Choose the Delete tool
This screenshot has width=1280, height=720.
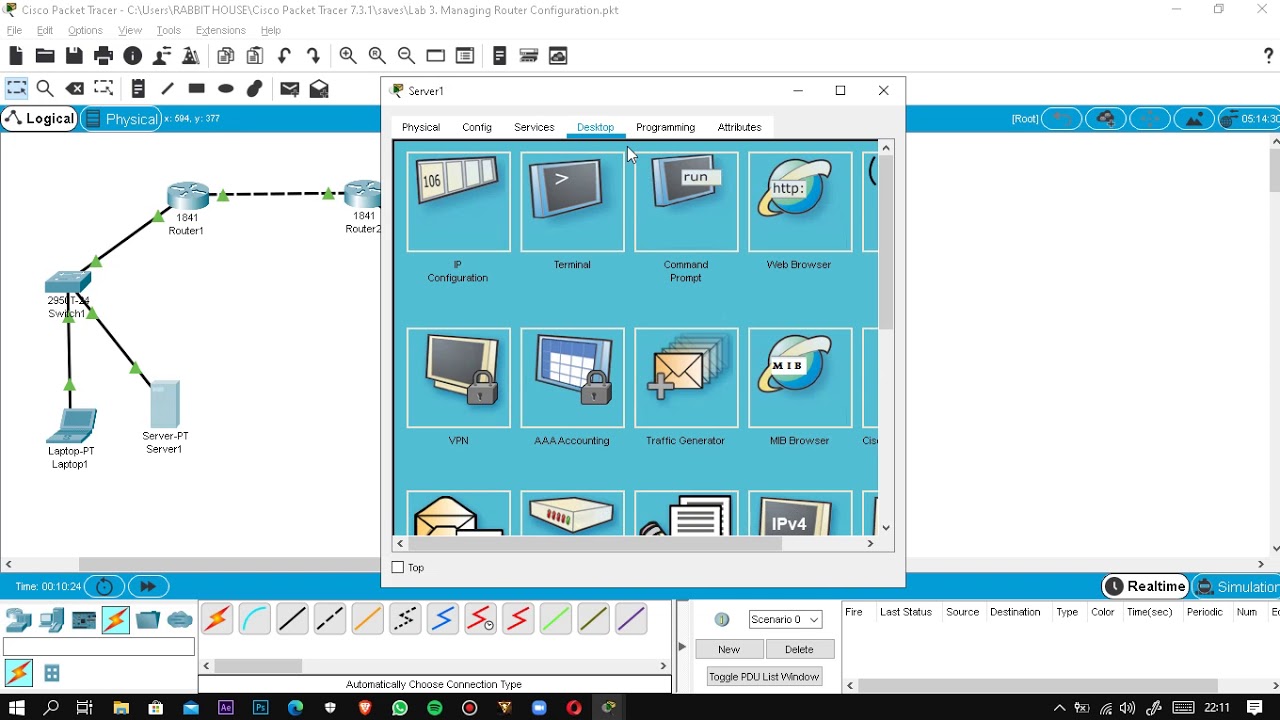point(75,89)
